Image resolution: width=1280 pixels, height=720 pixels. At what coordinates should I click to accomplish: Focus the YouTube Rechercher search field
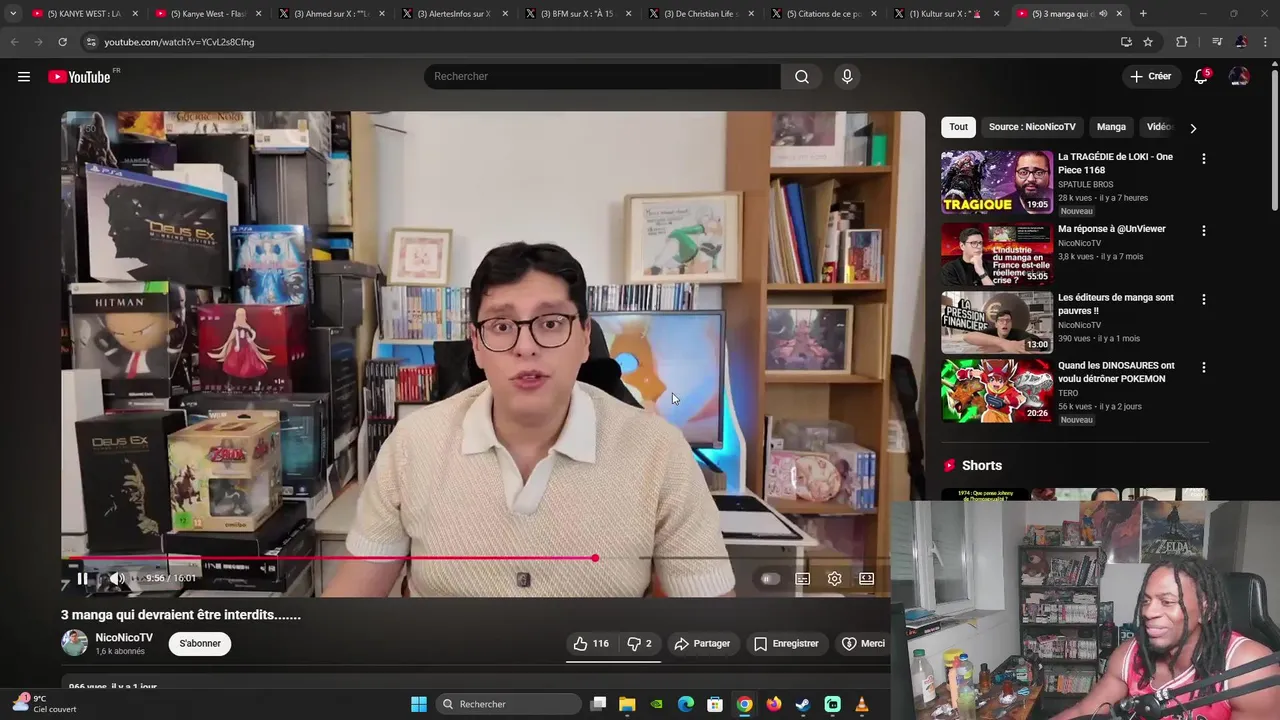(x=602, y=76)
